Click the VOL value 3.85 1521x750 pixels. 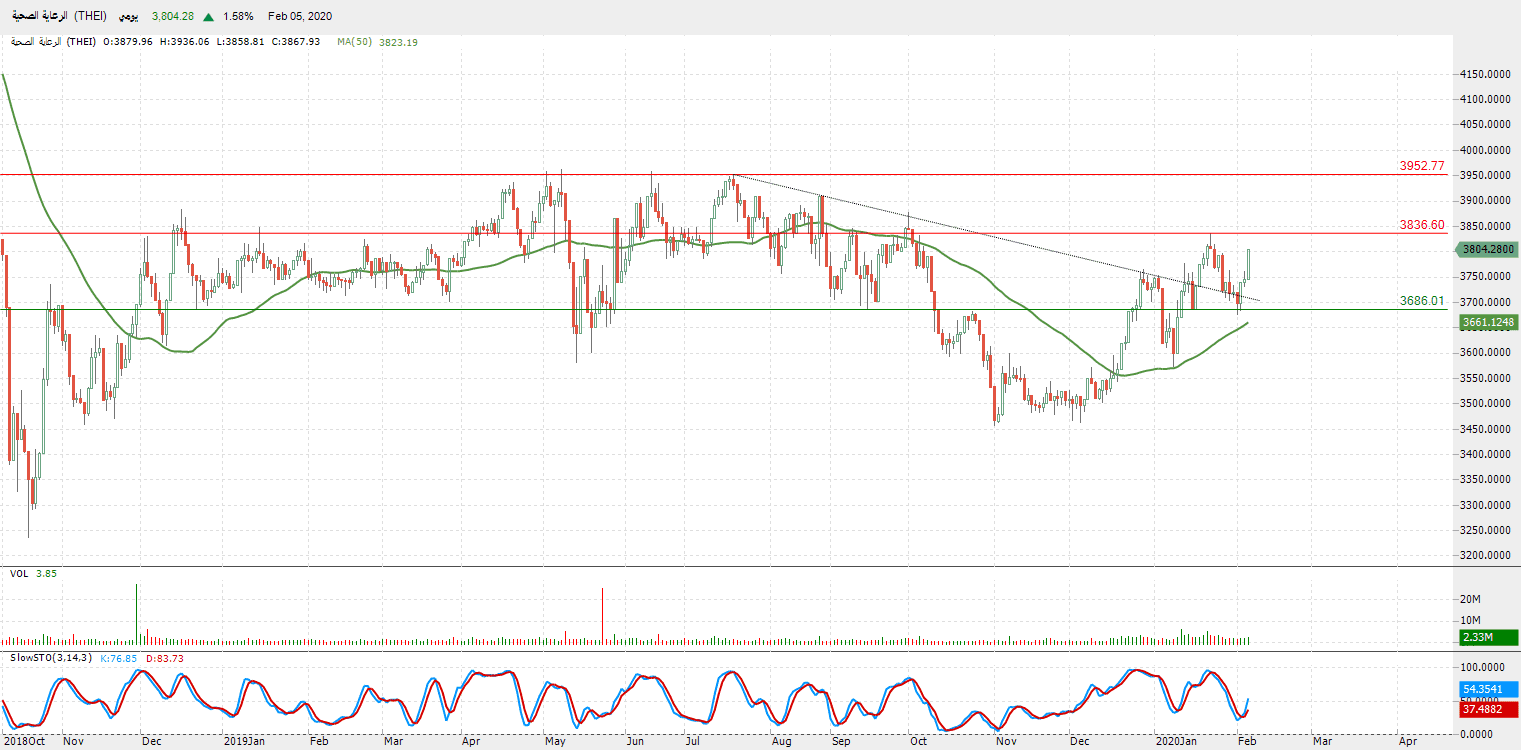click(46, 574)
